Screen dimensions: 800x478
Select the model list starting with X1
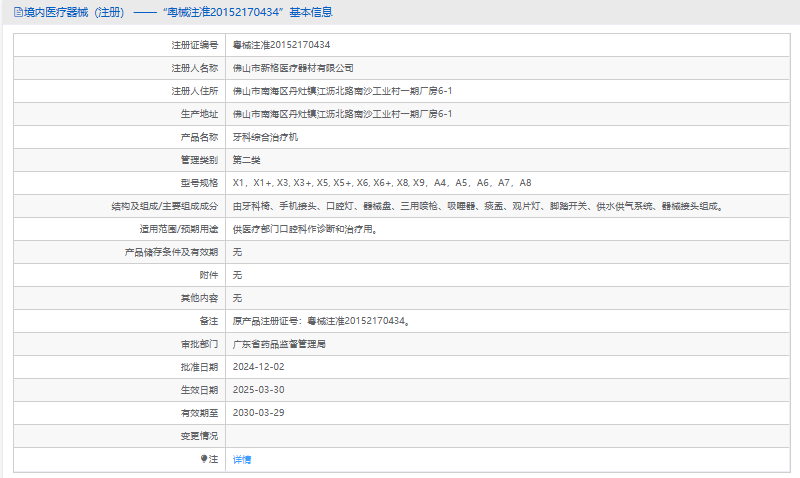(382, 183)
